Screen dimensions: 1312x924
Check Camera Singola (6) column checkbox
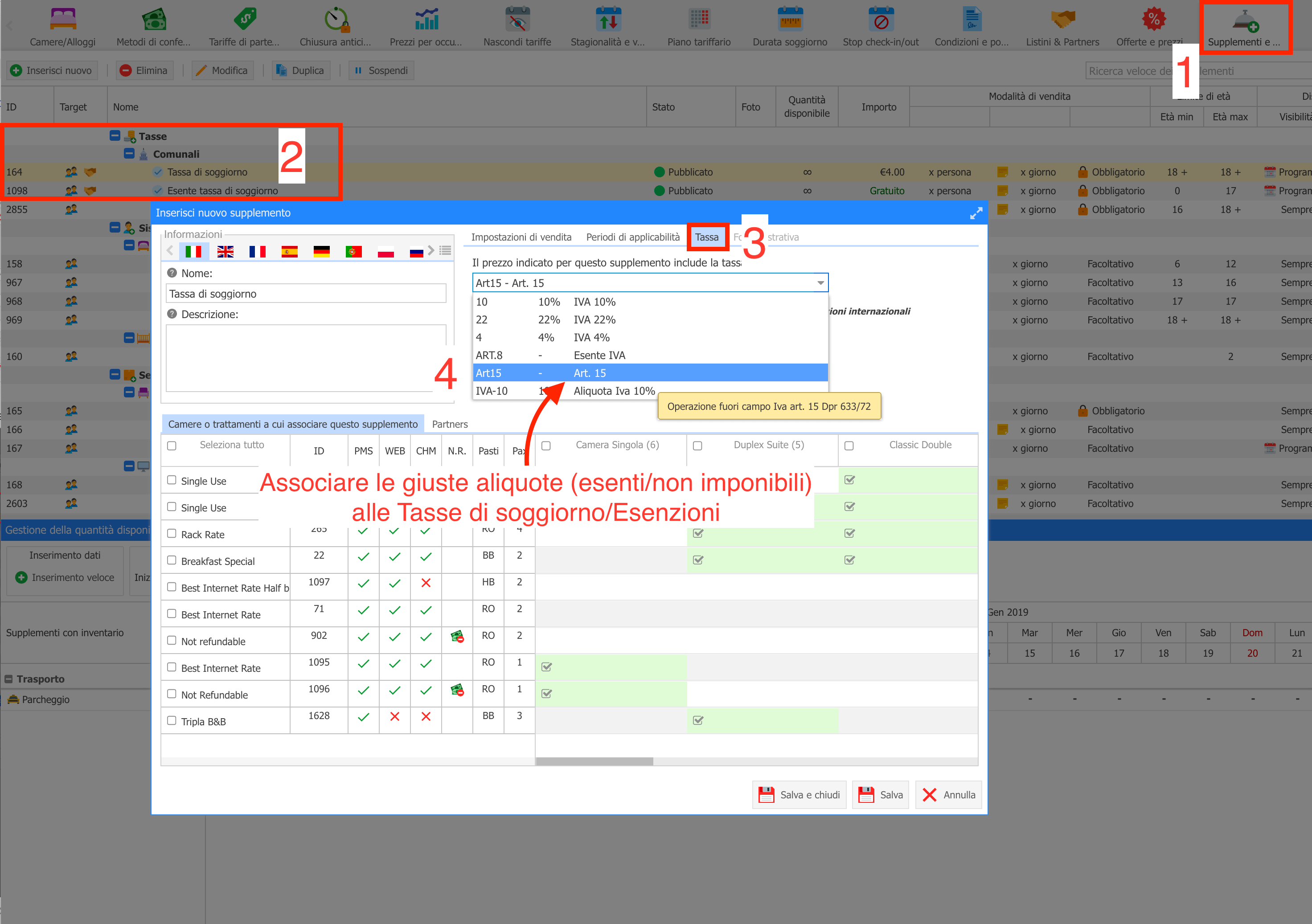point(546,446)
